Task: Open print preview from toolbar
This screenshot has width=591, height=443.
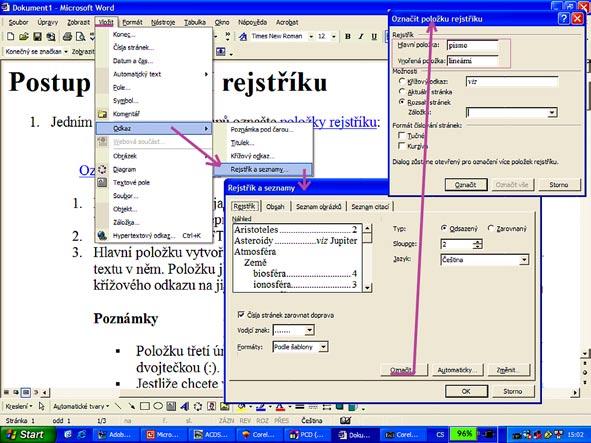Action: (x=80, y=37)
